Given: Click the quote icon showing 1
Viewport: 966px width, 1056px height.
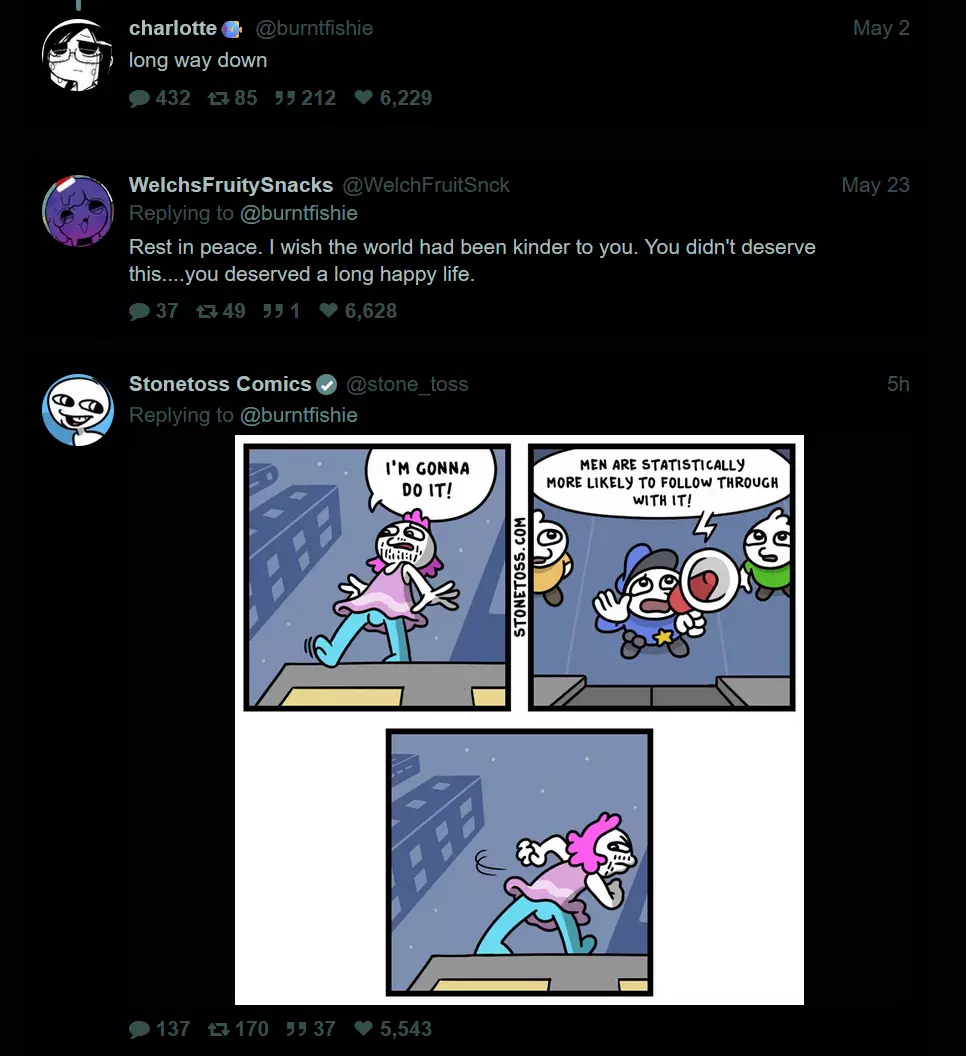Looking at the screenshot, I should tap(273, 311).
